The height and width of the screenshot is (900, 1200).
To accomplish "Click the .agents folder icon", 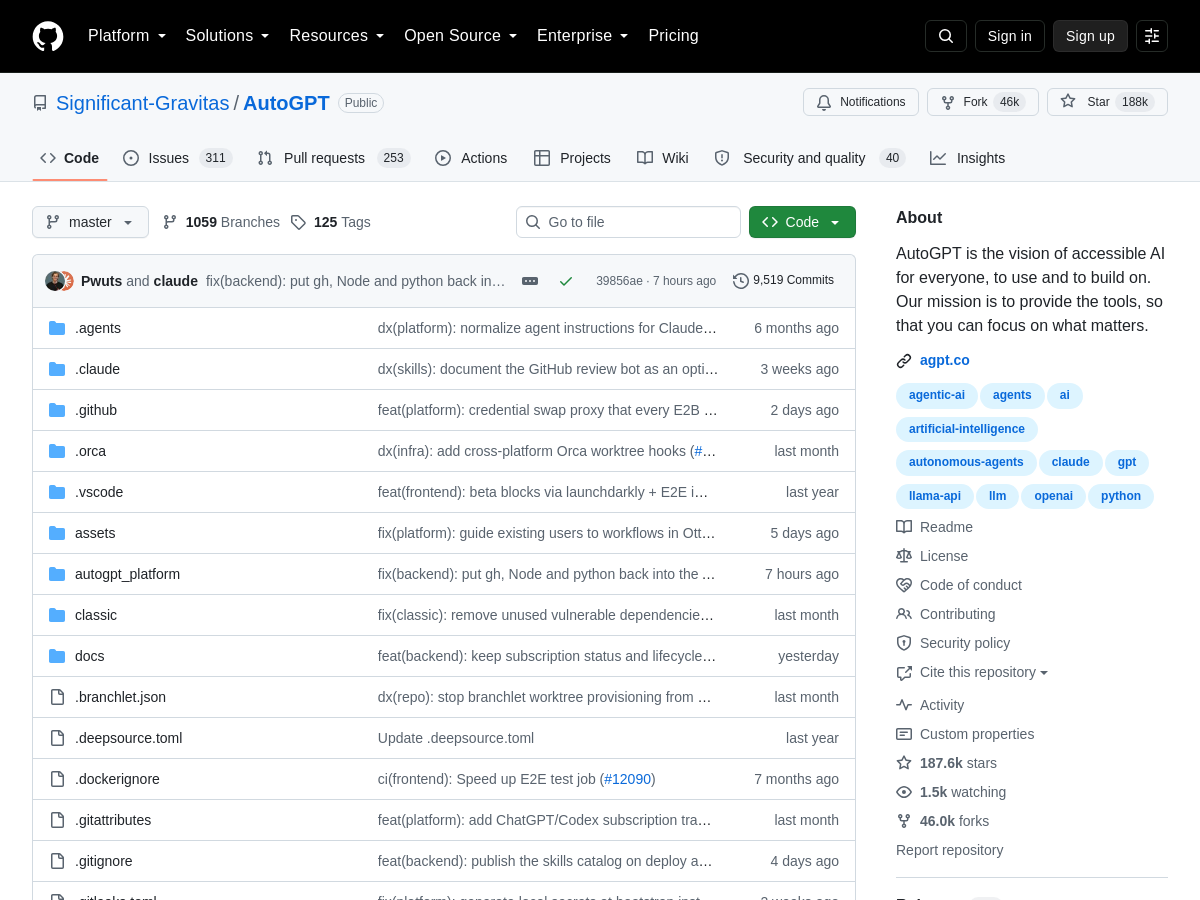I will coord(57,328).
